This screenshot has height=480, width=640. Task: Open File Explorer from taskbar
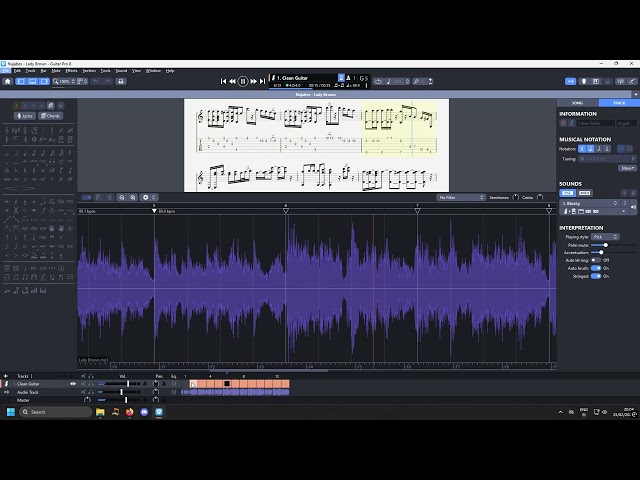pyautogui.click(x=100, y=412)
